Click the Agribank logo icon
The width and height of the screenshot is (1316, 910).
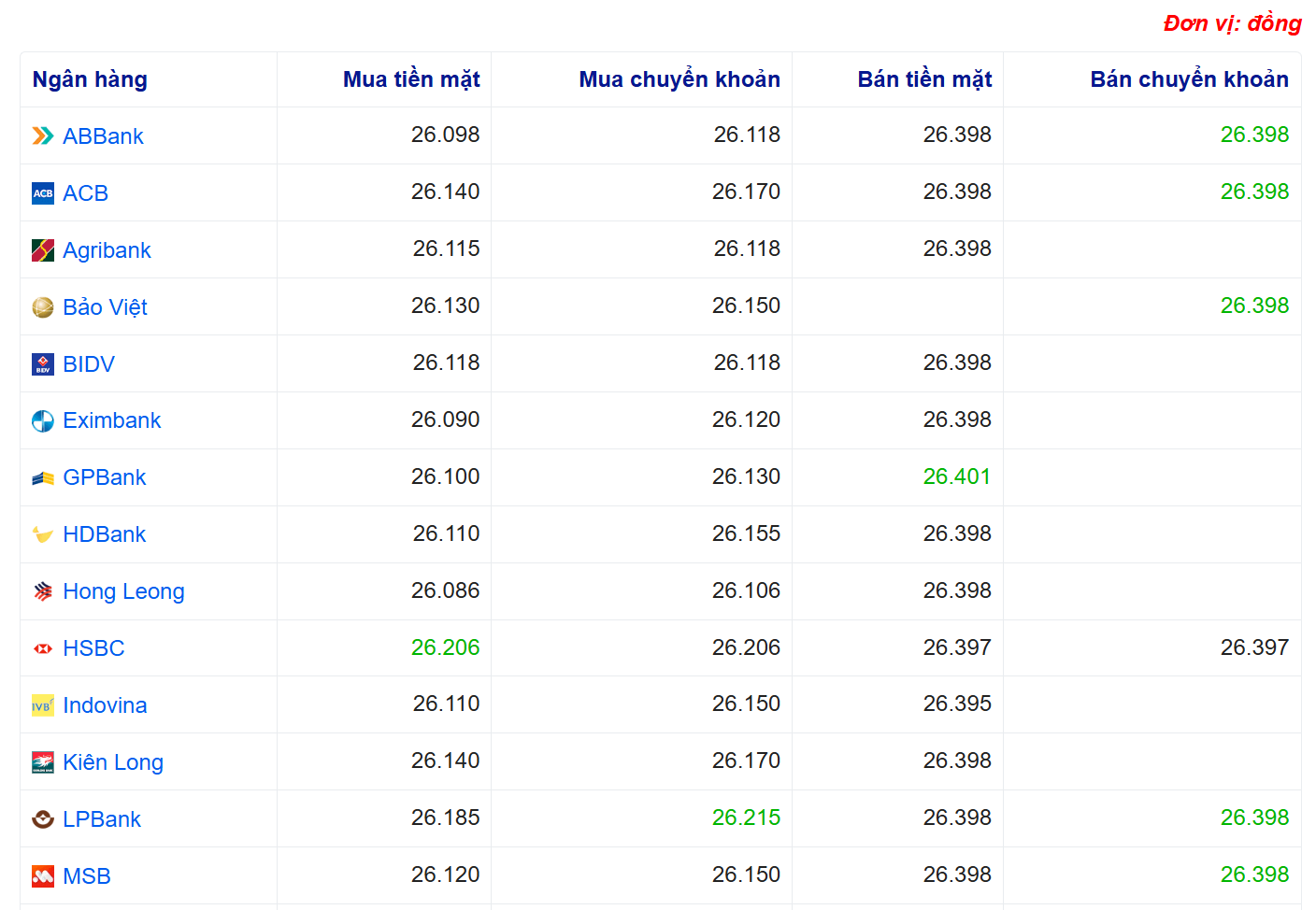[43, 250]
